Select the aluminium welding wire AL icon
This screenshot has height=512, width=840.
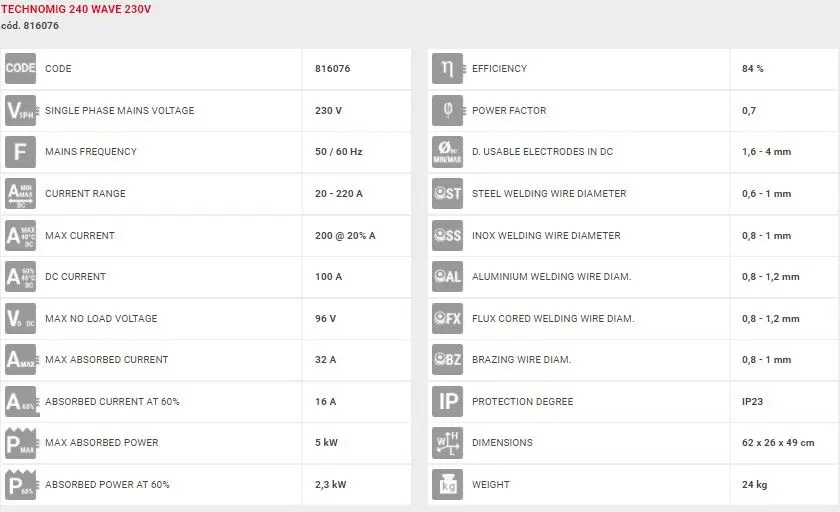coord(447,277)
